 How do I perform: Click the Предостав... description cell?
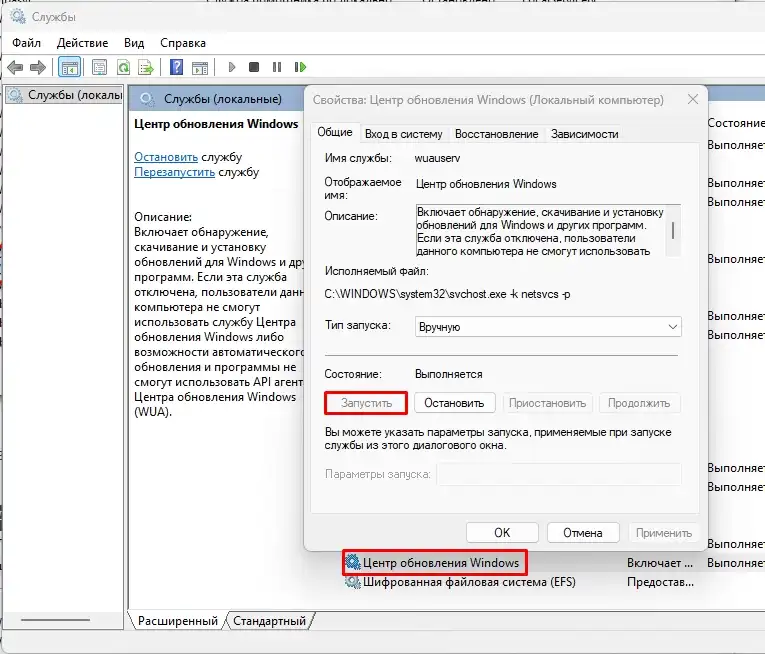660,582
